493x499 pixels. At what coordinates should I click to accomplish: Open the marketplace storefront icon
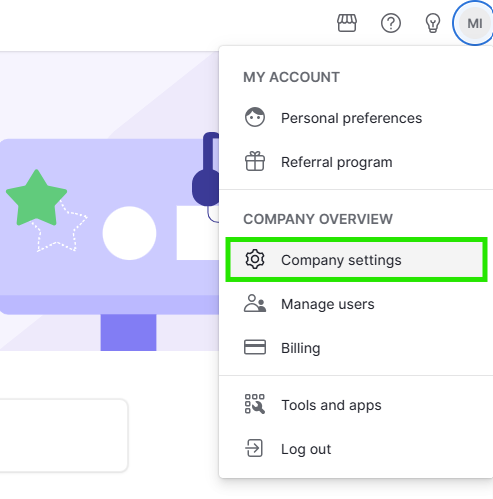tap(347, 23)
